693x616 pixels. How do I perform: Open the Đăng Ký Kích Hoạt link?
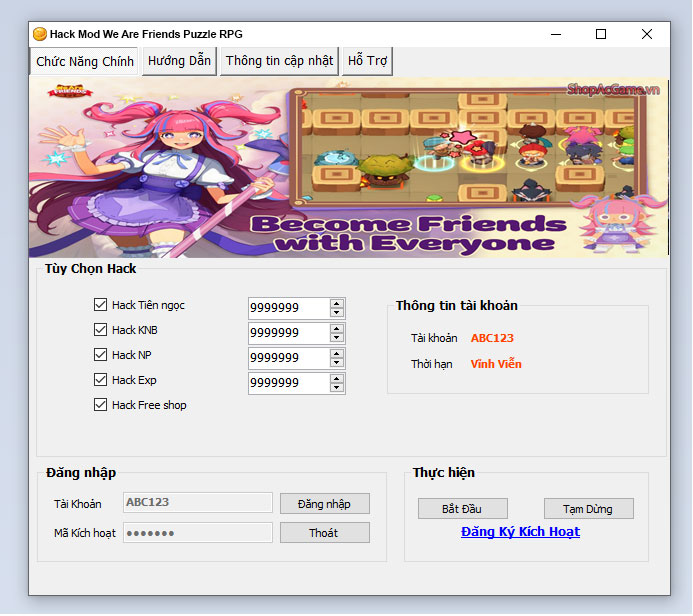click(520, 532)
